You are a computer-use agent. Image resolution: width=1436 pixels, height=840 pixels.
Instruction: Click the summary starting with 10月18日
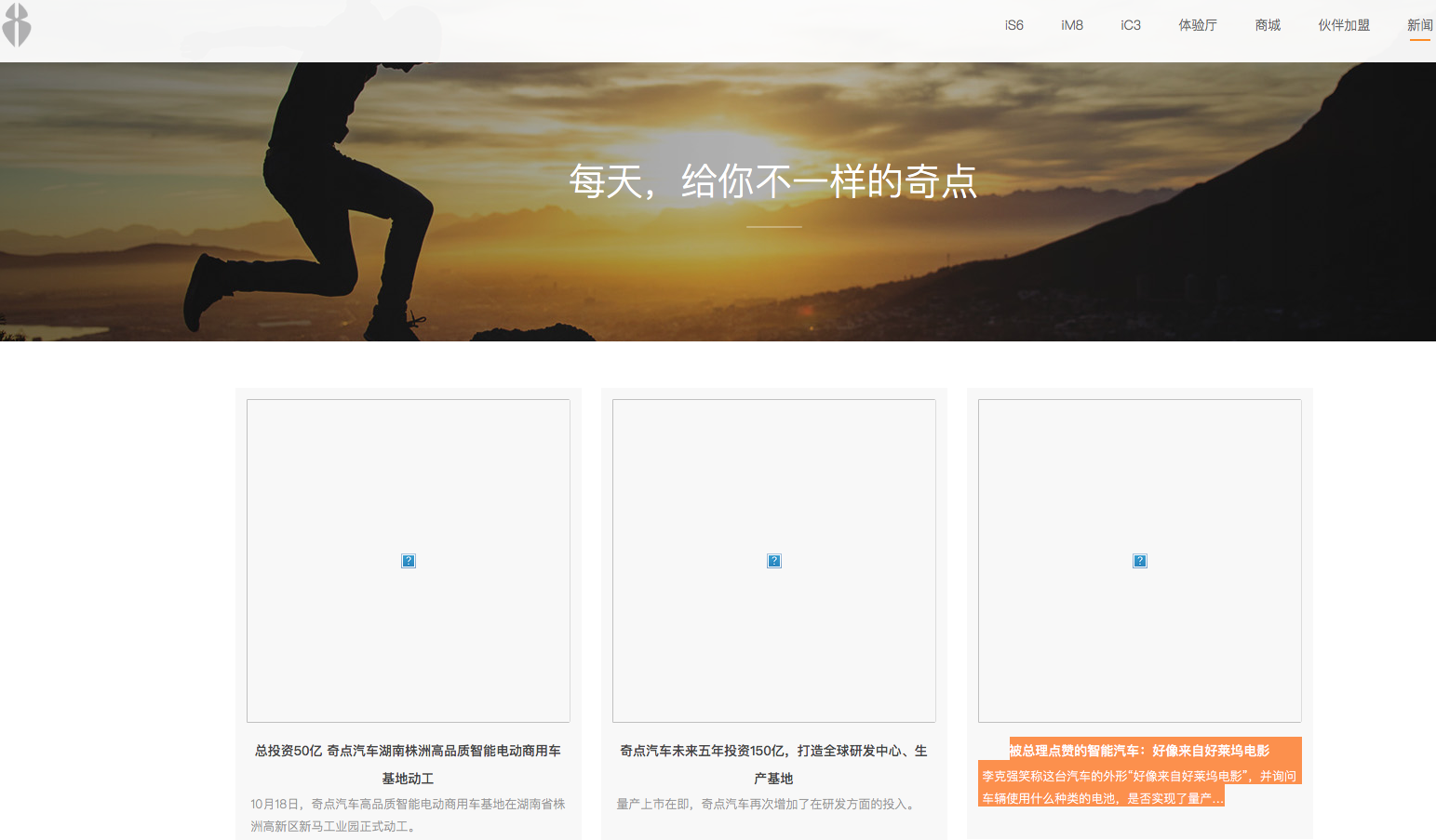pyautogui.click(x=408, y=815)
